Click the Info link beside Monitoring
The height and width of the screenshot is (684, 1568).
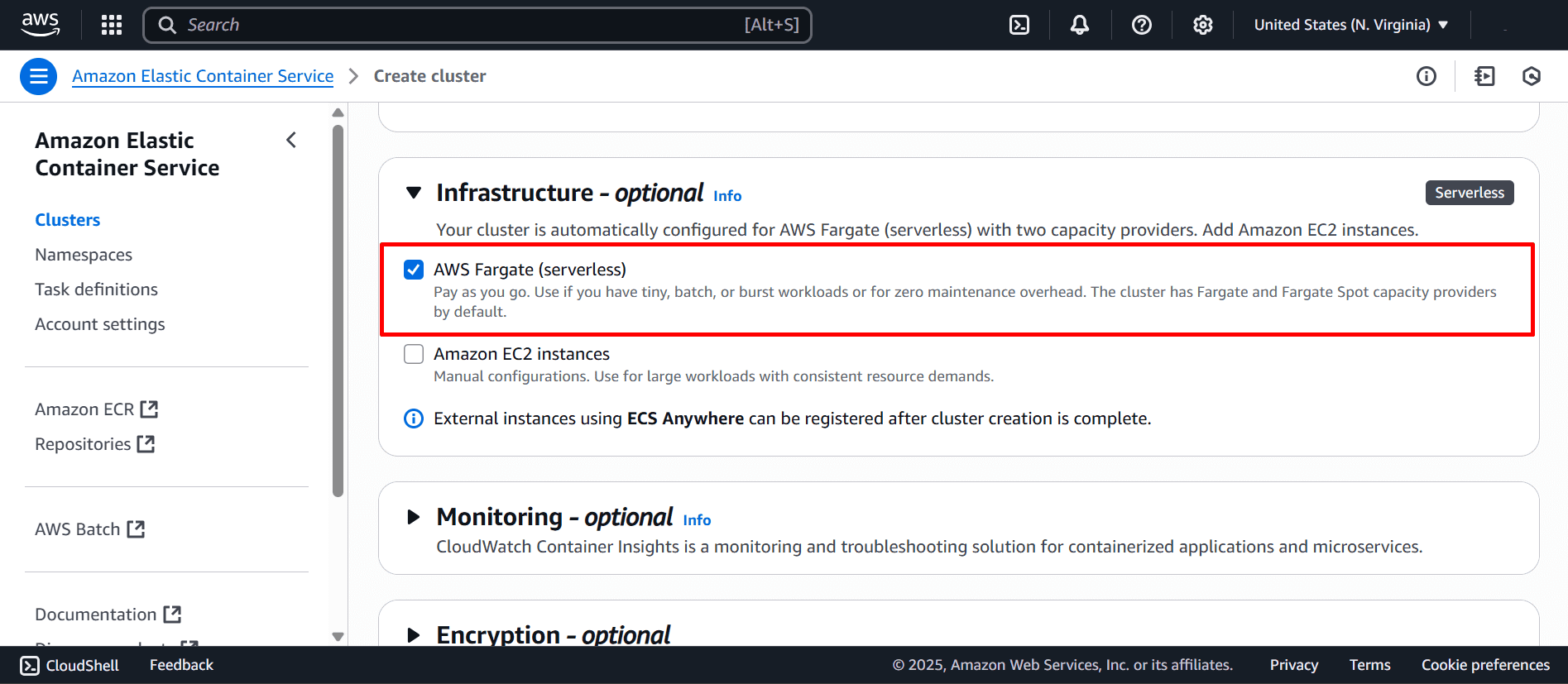(x=697, y=520)
